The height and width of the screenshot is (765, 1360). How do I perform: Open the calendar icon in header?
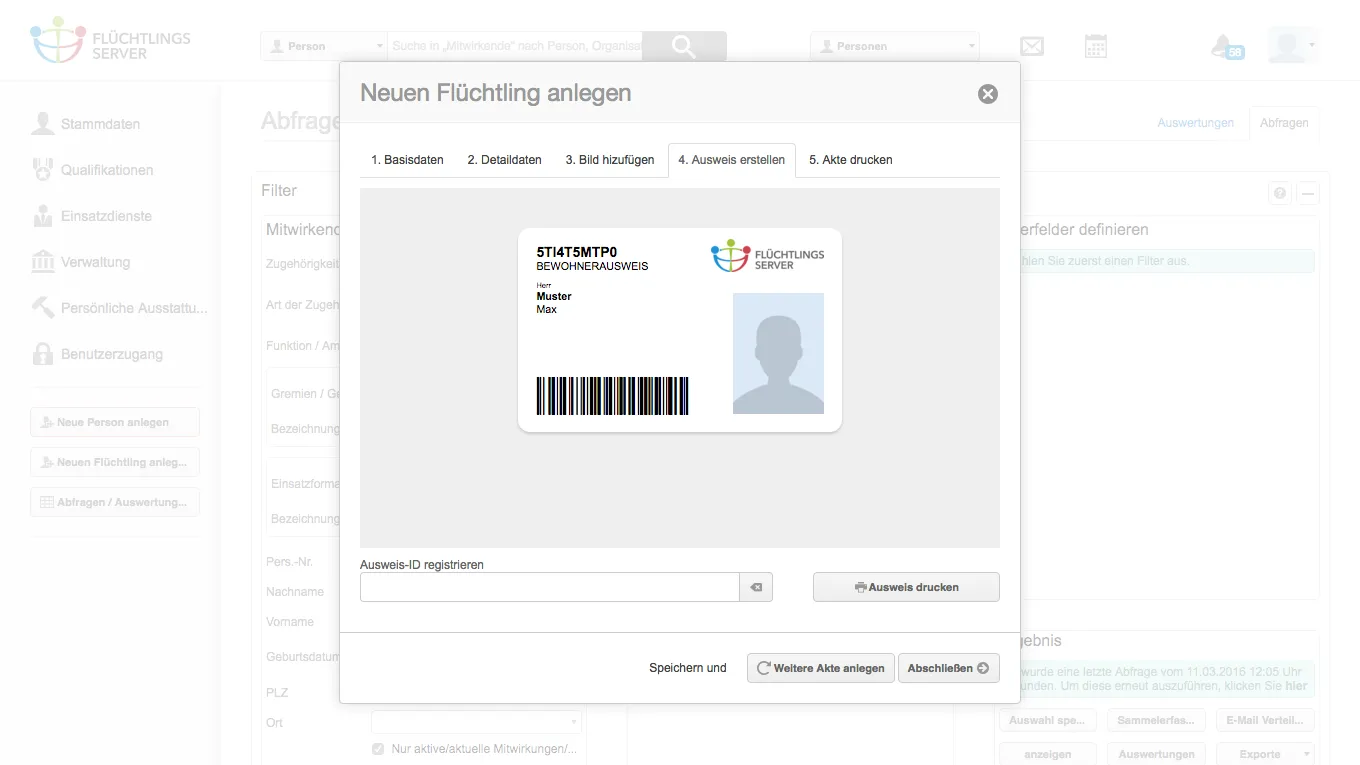(1096, 46)
